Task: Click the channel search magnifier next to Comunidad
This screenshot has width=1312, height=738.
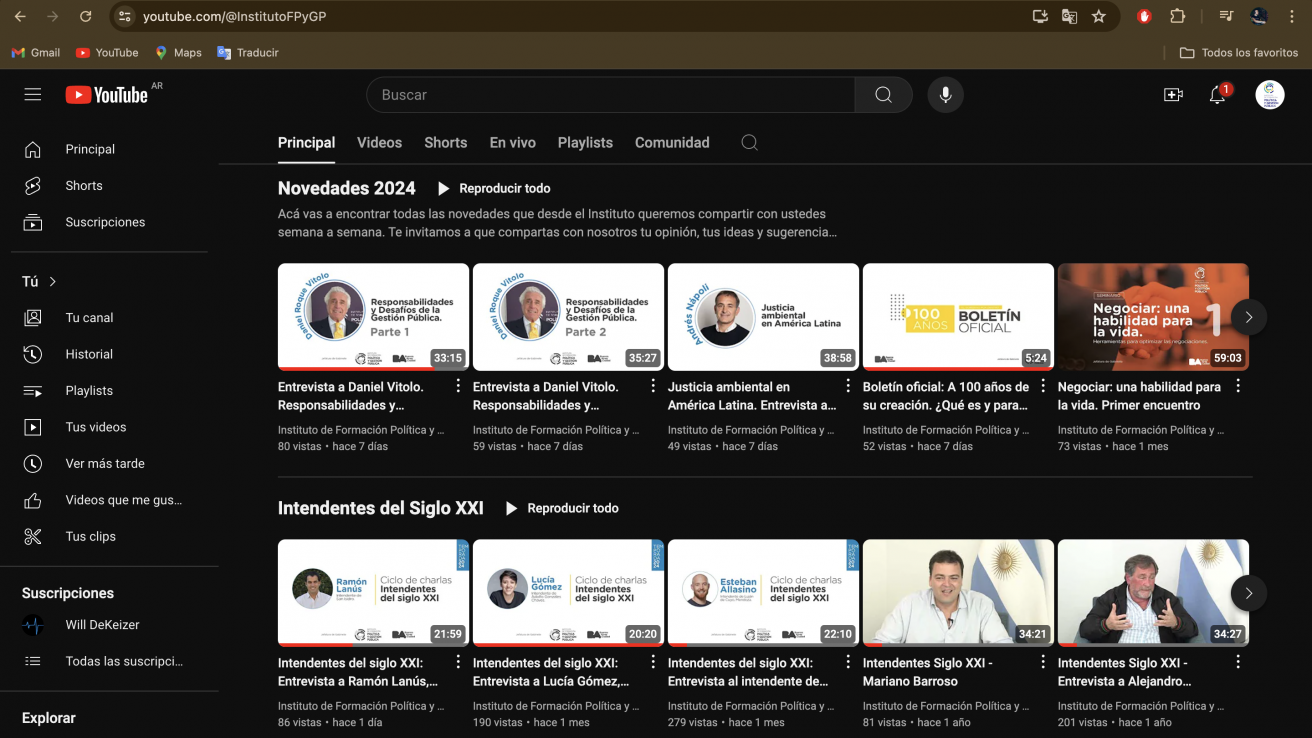Action: 749,143
